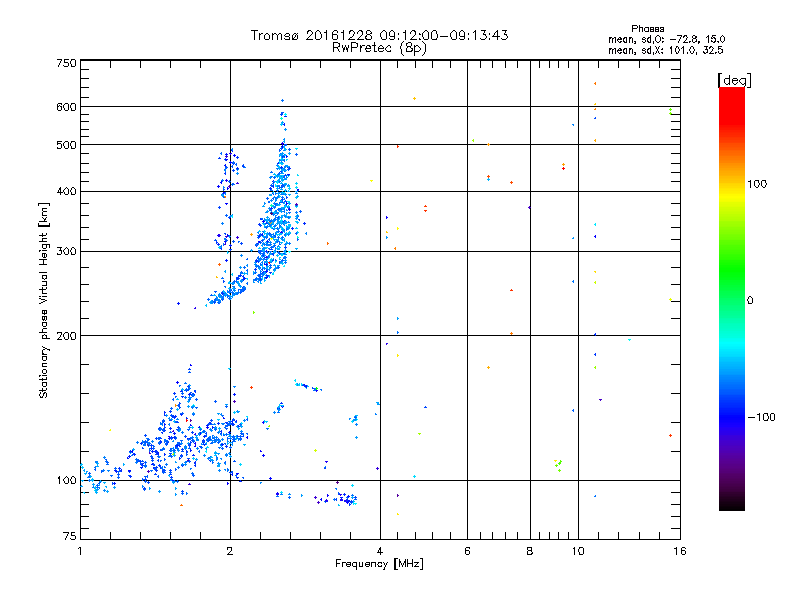The image size is (800, 600).
Task: Click the y-axis label '400'
Action: (67, 191)
